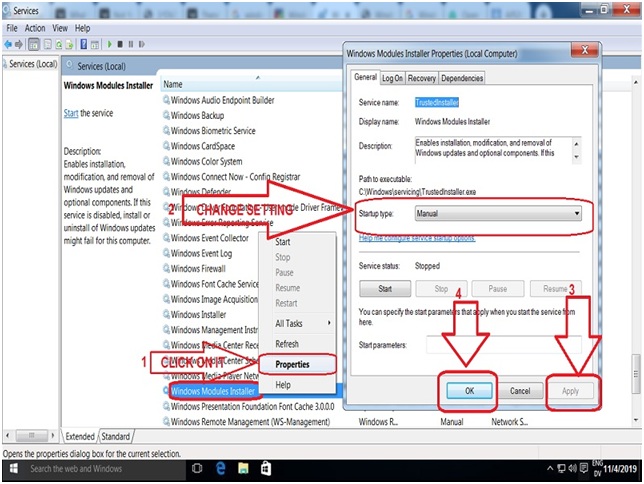
Task: Click OK in the properties dialog
Action: tap(469, 391)
